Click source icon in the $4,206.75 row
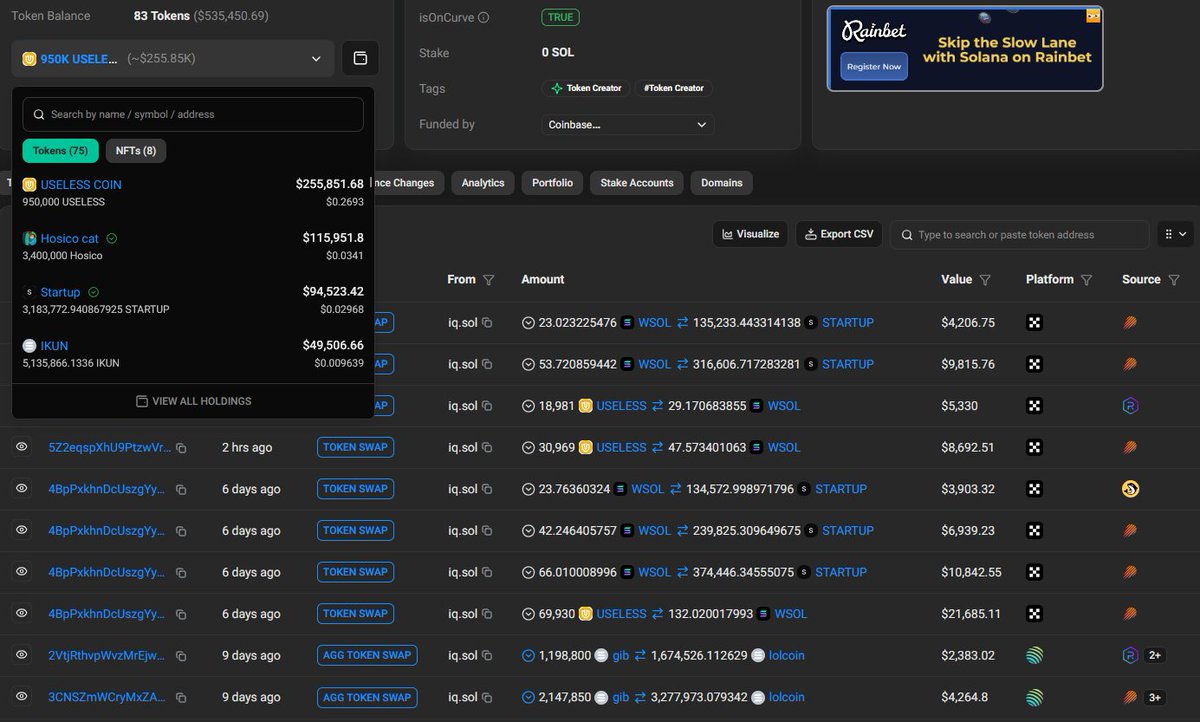 [1131, 323]
